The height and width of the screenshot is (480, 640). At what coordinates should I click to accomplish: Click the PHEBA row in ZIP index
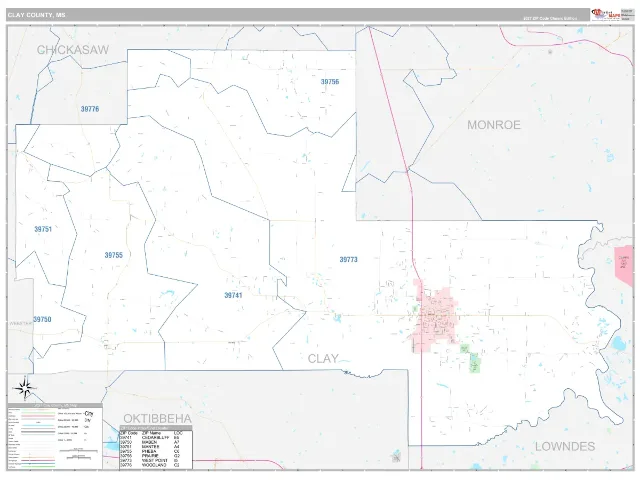156,451
